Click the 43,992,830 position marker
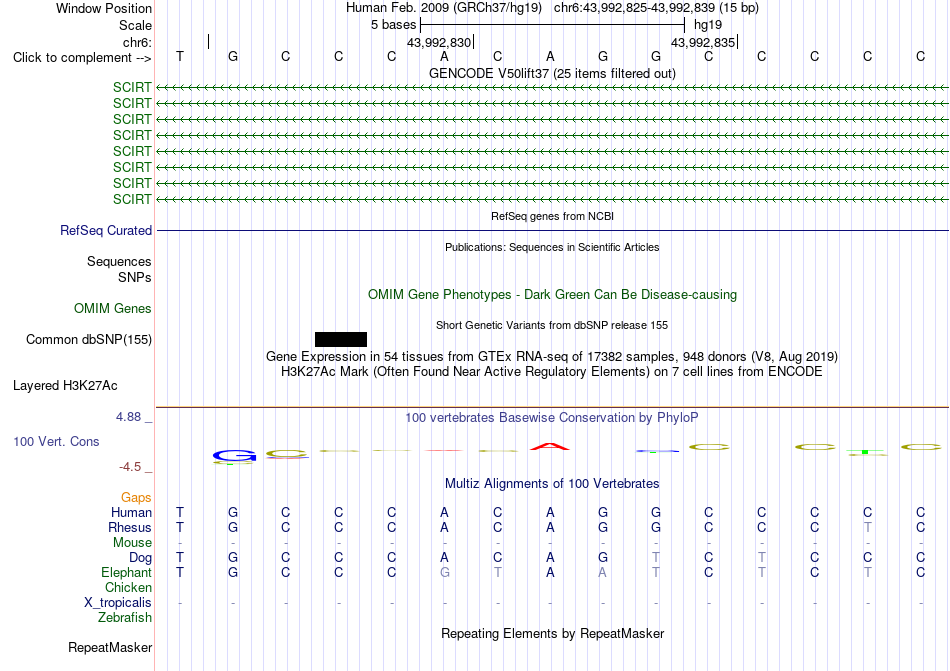Image resolution: width=950 pixels, height=671 pixels. click(439, 42)
